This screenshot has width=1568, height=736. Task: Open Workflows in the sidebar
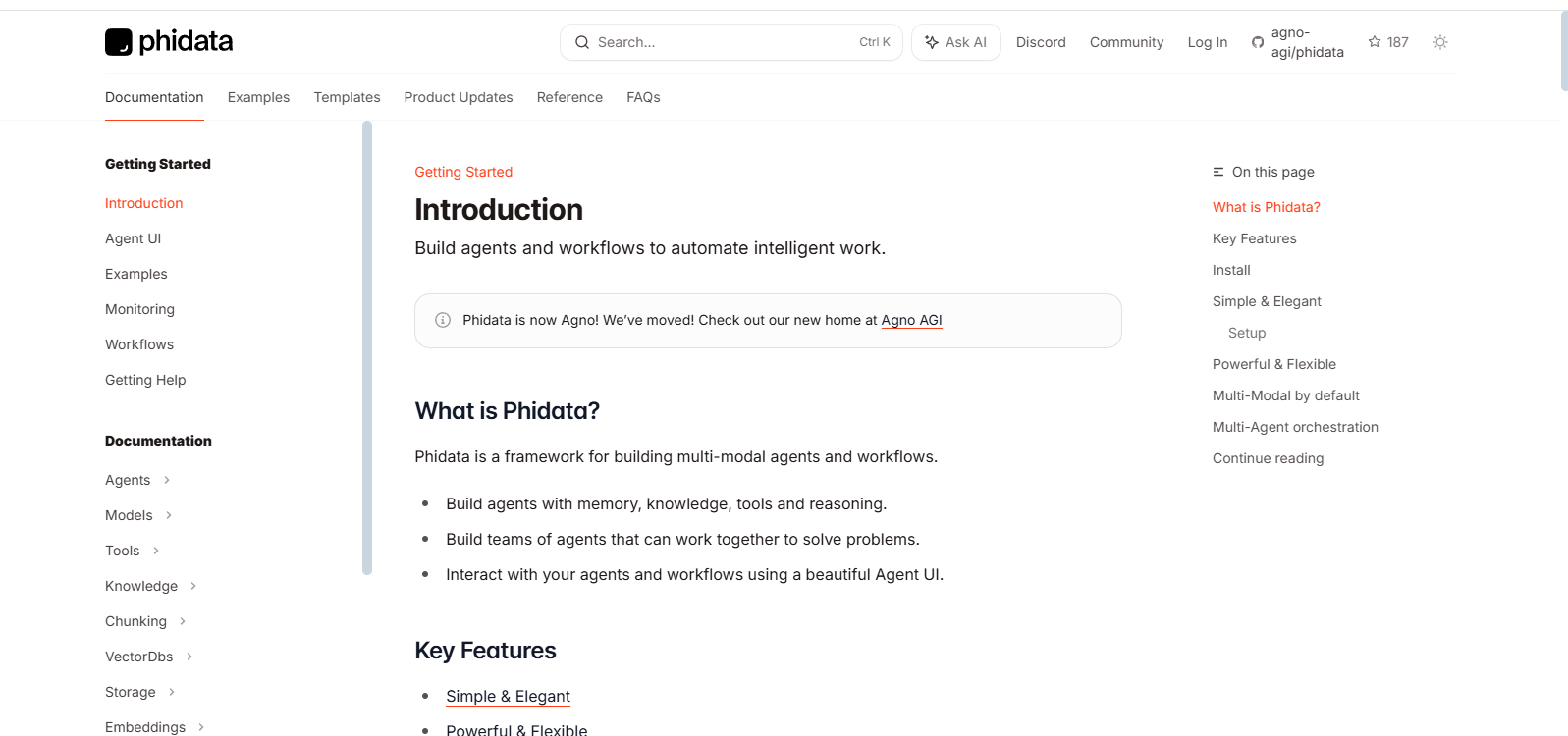tap(139, 344)
